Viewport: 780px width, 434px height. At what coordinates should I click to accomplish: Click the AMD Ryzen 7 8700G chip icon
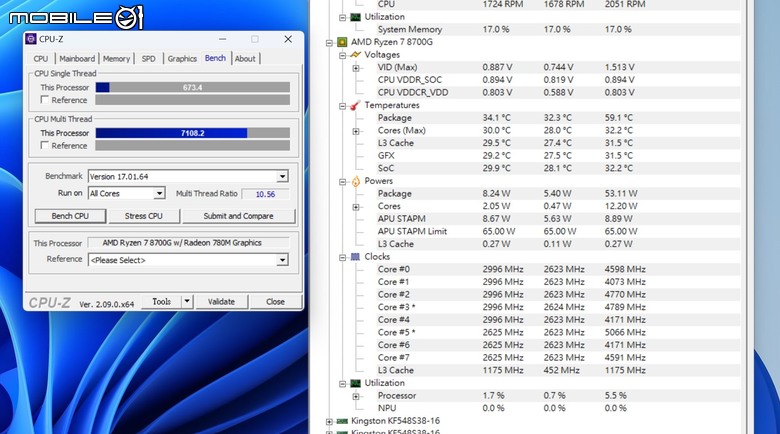point(342,42)
